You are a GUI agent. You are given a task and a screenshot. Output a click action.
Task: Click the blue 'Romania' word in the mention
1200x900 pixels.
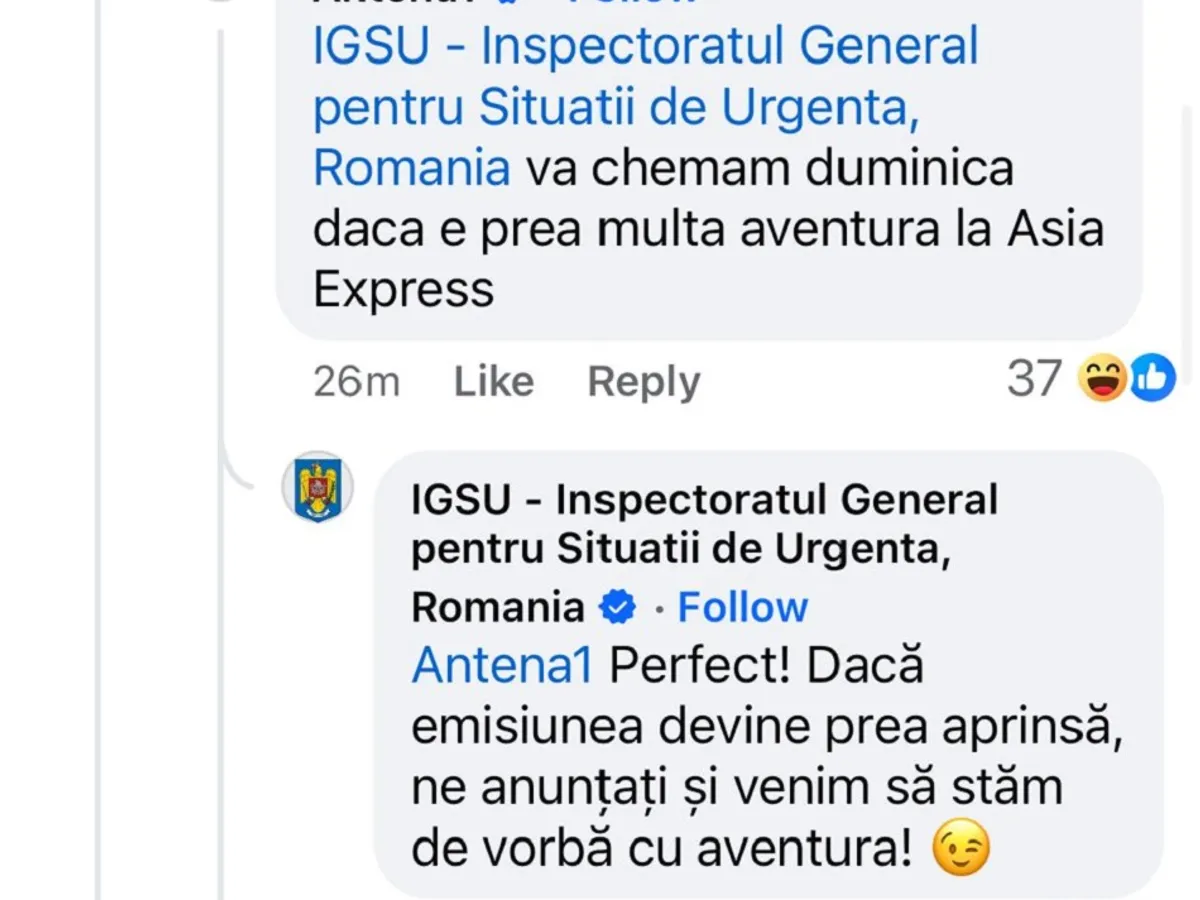(411, 168)
